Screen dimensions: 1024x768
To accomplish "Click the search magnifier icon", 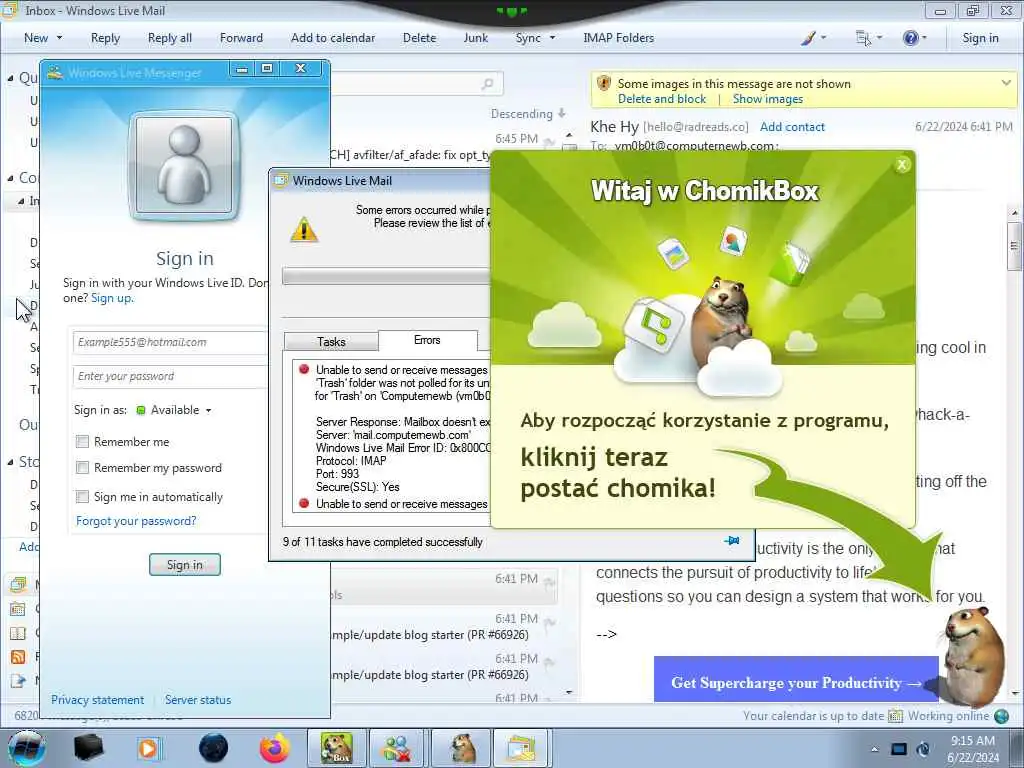I will pyautogui.click(x=488, y=84).
